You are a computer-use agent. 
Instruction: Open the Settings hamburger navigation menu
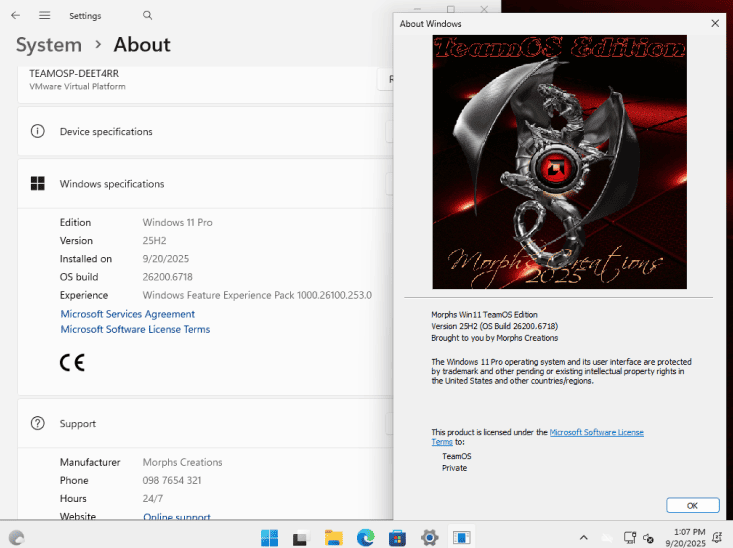[x=44, y=15]
